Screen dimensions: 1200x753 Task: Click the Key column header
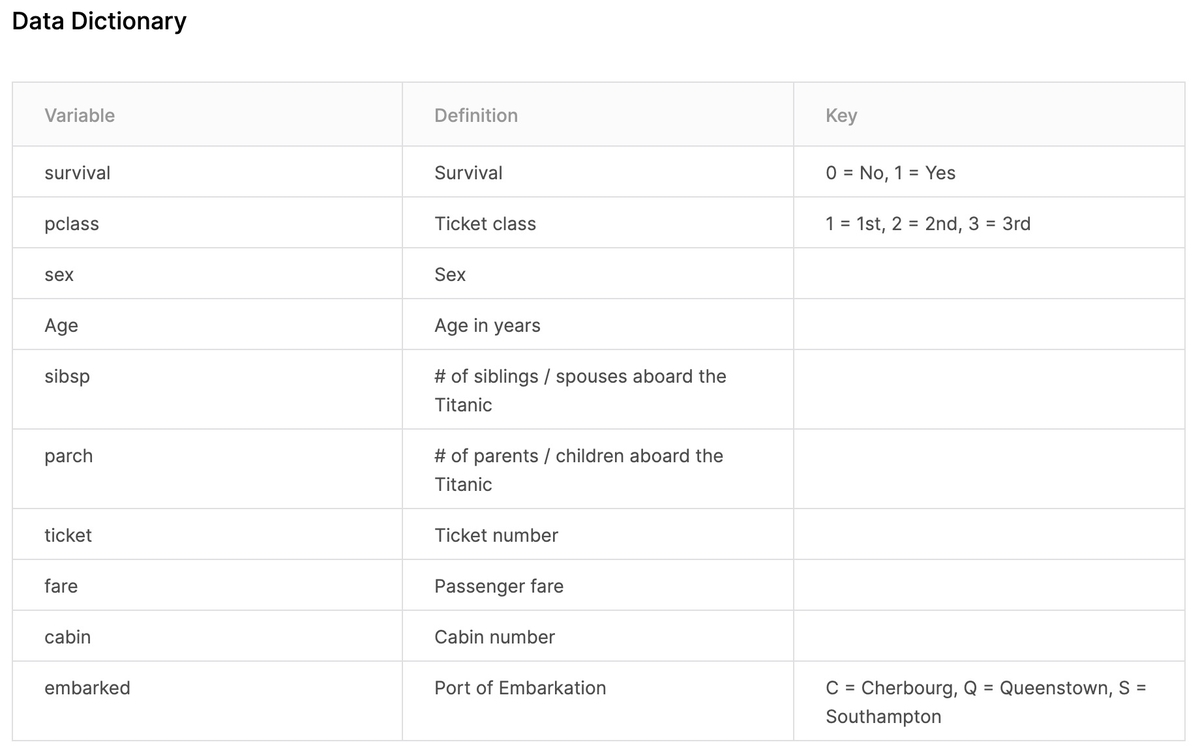pos(841,115)
